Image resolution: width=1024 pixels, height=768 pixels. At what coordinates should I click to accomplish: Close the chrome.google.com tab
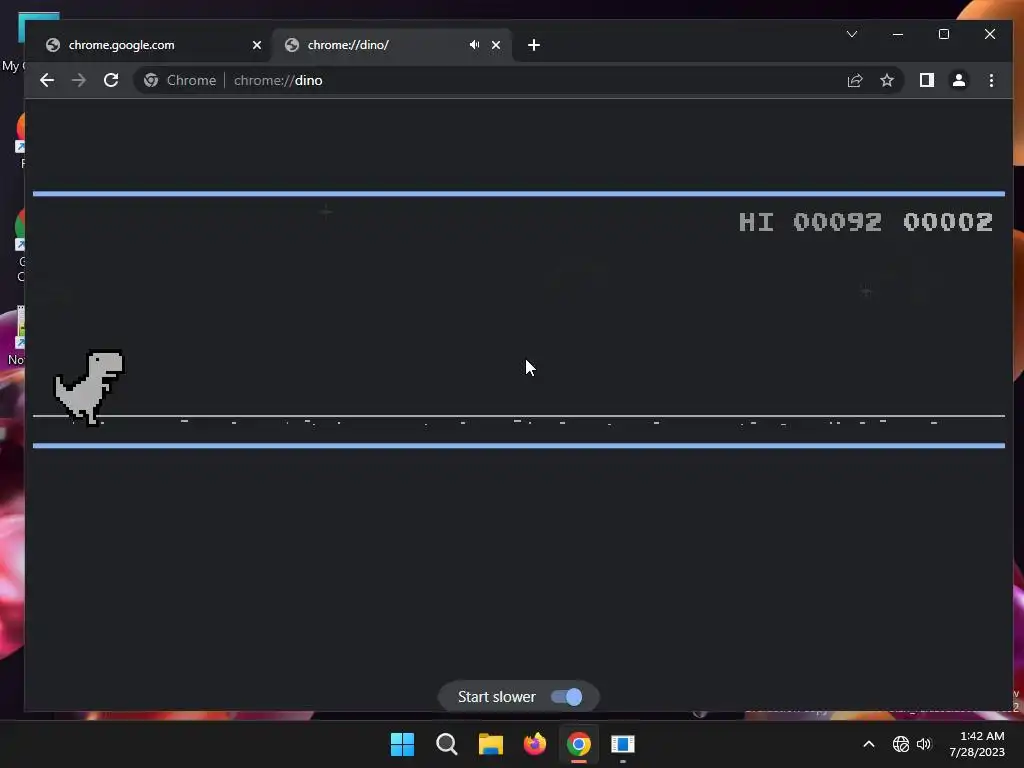[257, 45]
